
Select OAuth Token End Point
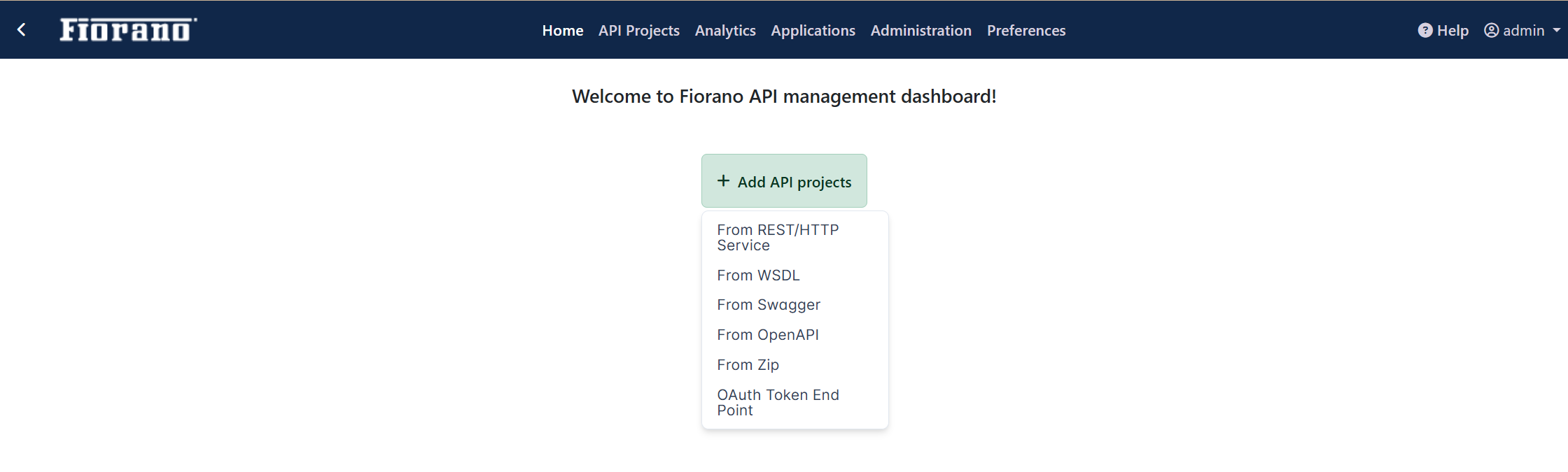pos(795,403)
